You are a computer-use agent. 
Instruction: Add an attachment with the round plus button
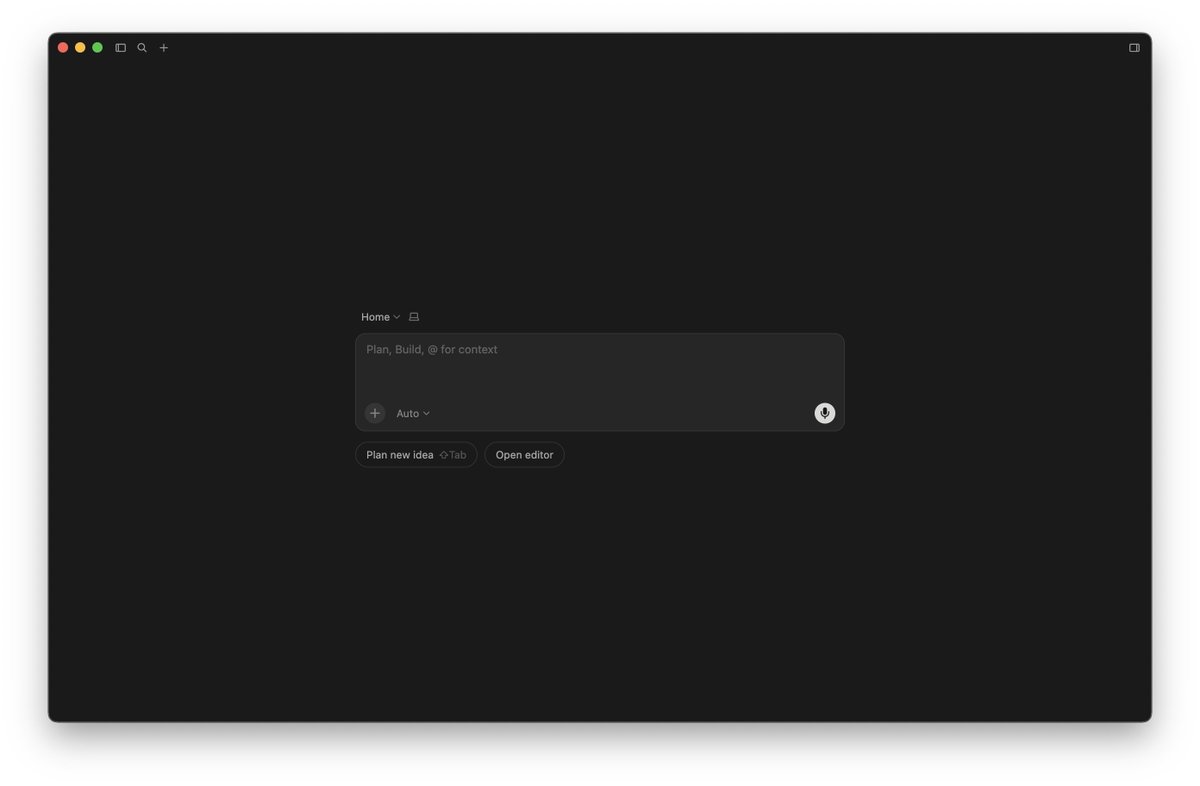tap(375, 413)
